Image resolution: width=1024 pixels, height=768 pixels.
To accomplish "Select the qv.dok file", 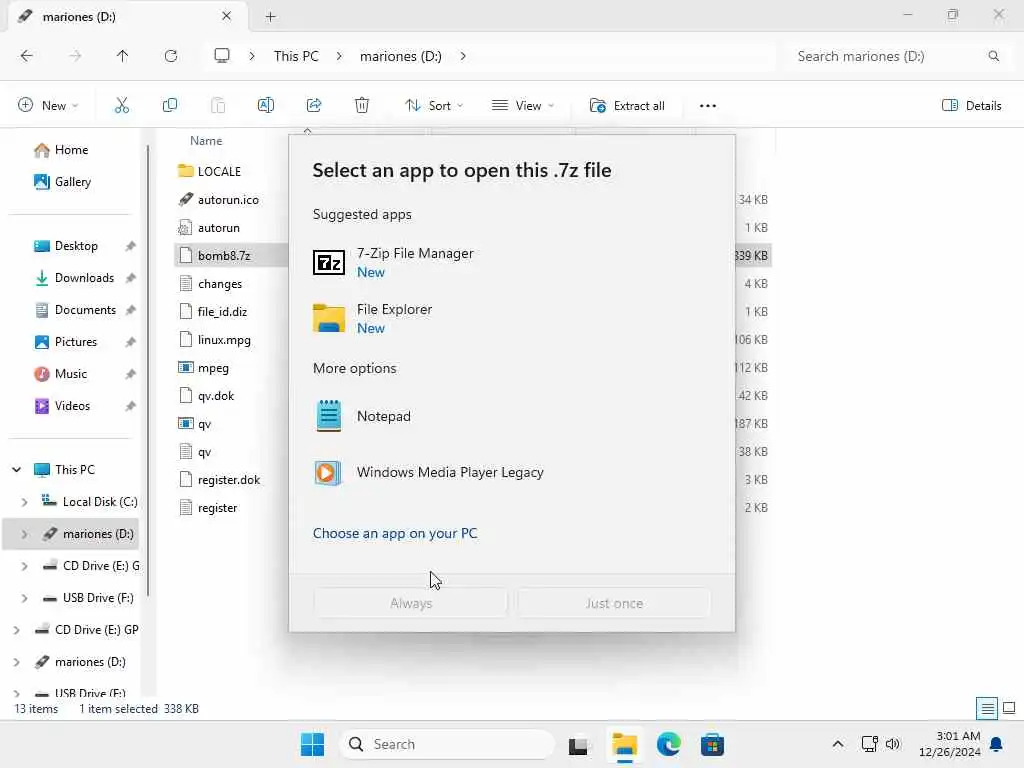I will (216, 396).
